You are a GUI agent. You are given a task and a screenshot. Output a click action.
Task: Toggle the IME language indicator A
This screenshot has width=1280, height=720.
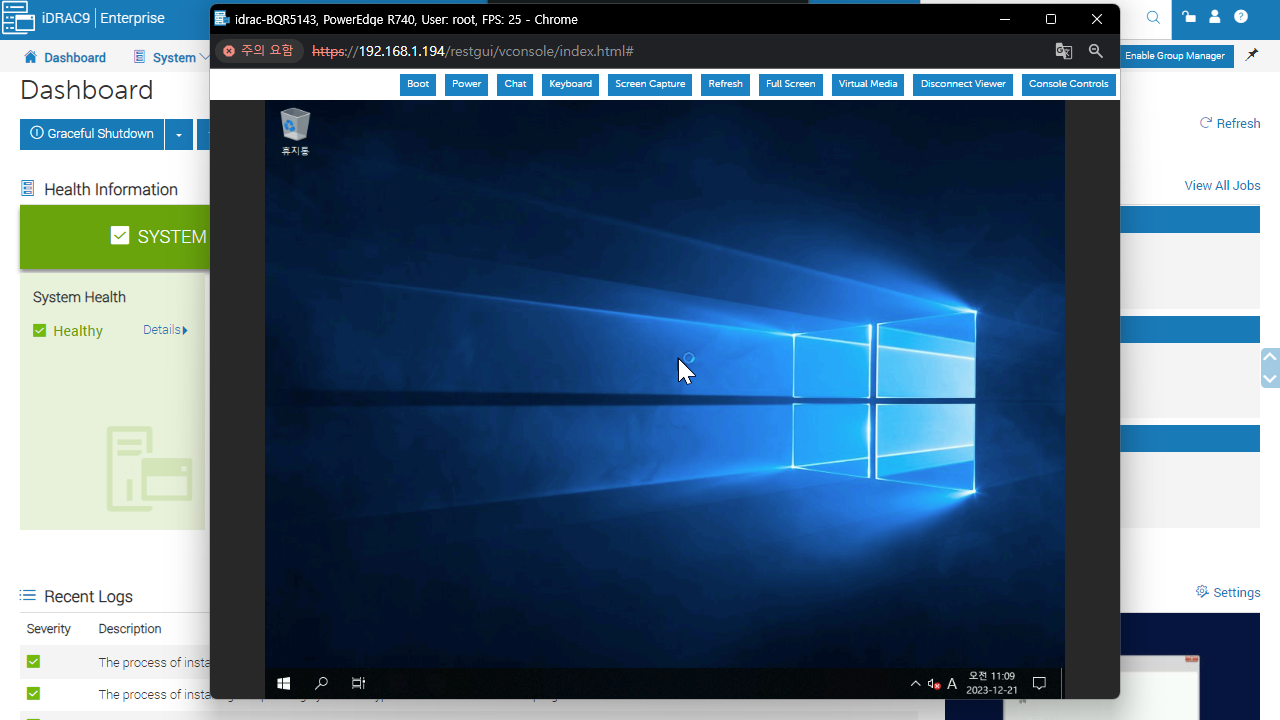[952, 684]
